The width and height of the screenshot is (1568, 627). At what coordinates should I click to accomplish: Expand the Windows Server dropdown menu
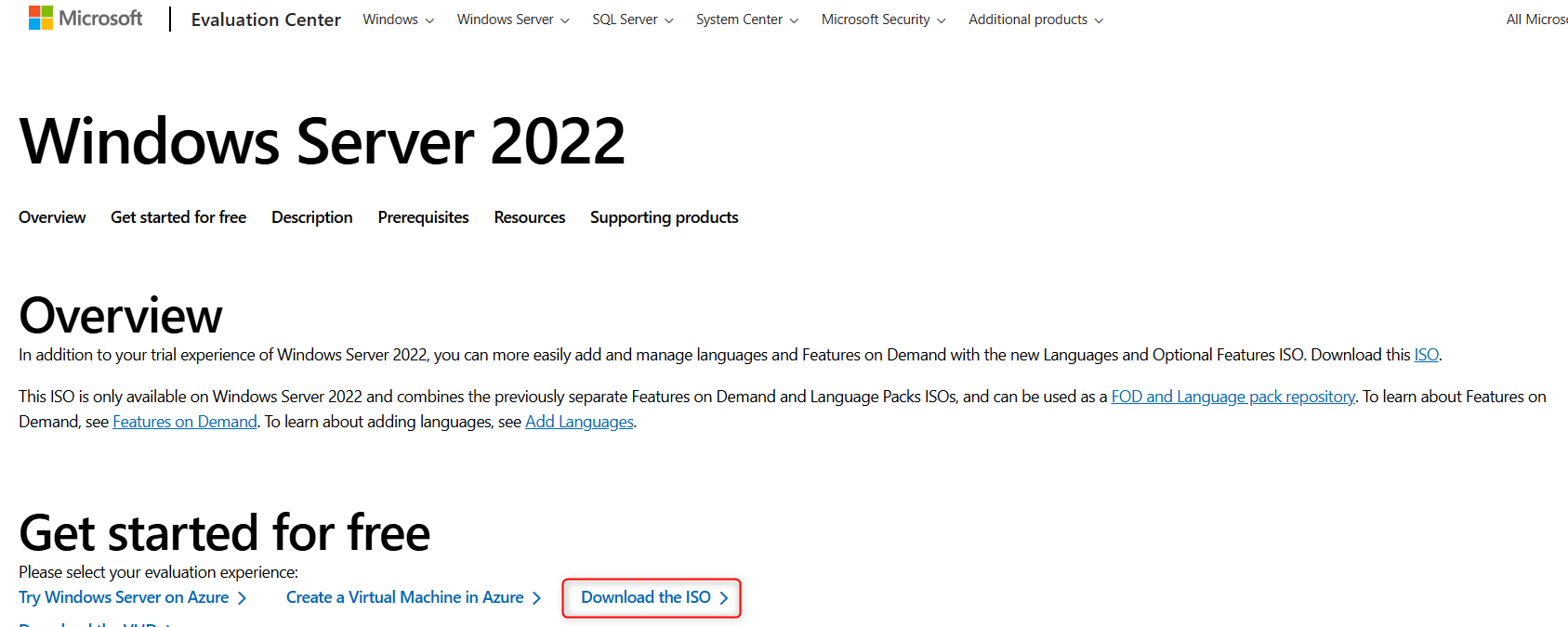[513, 20]
